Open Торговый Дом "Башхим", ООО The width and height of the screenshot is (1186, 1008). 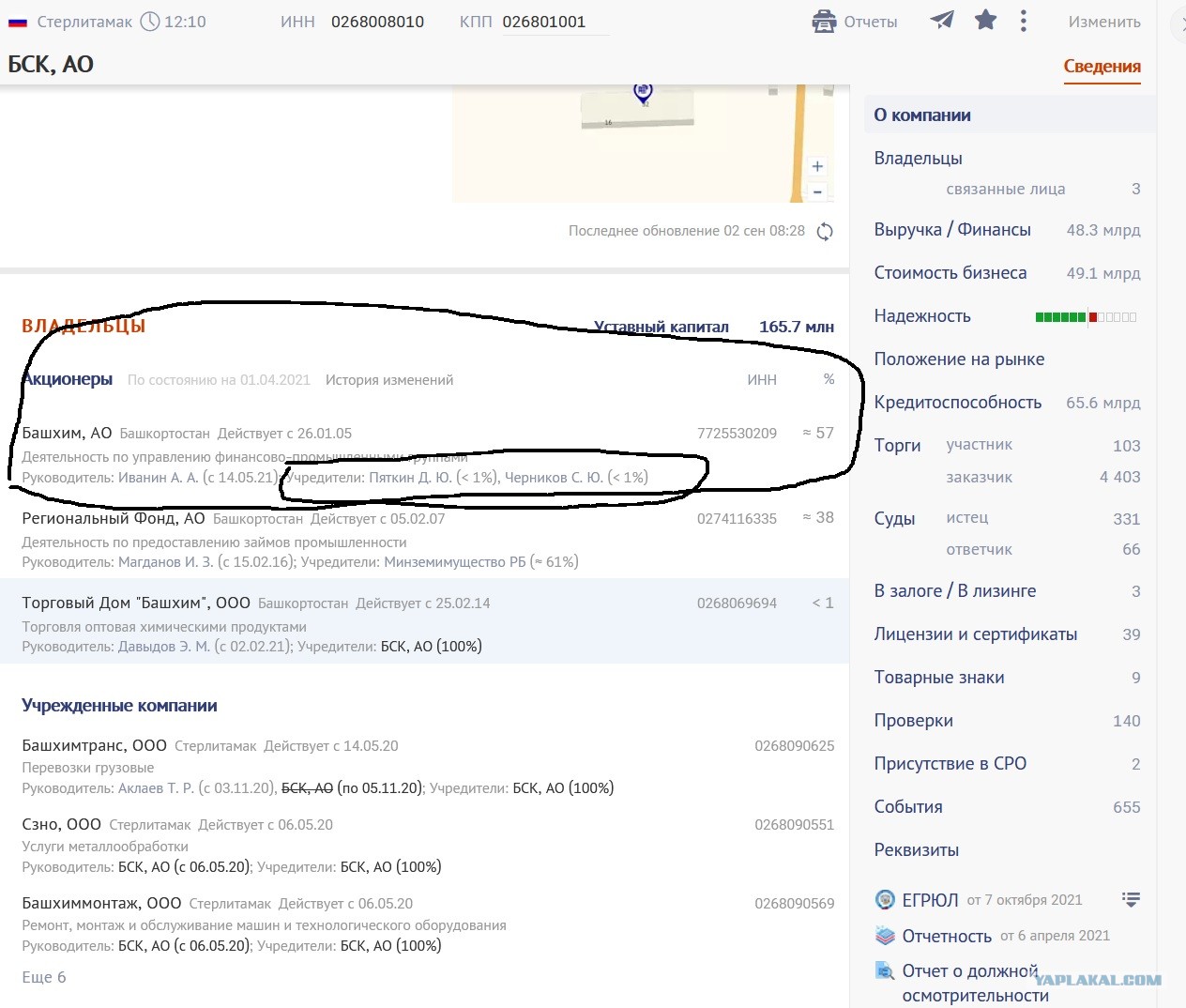(136, 603)
